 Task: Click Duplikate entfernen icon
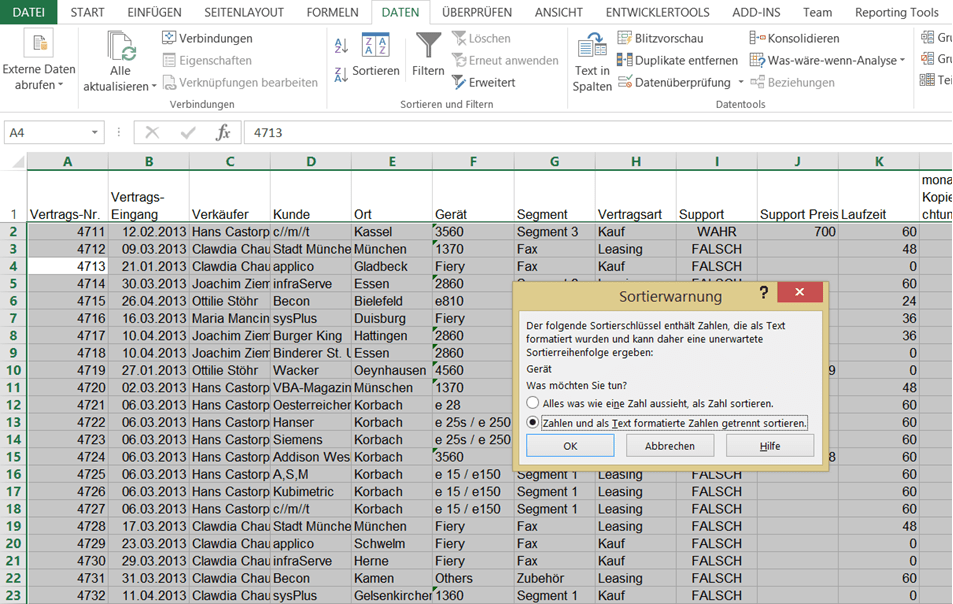[625, 60]
